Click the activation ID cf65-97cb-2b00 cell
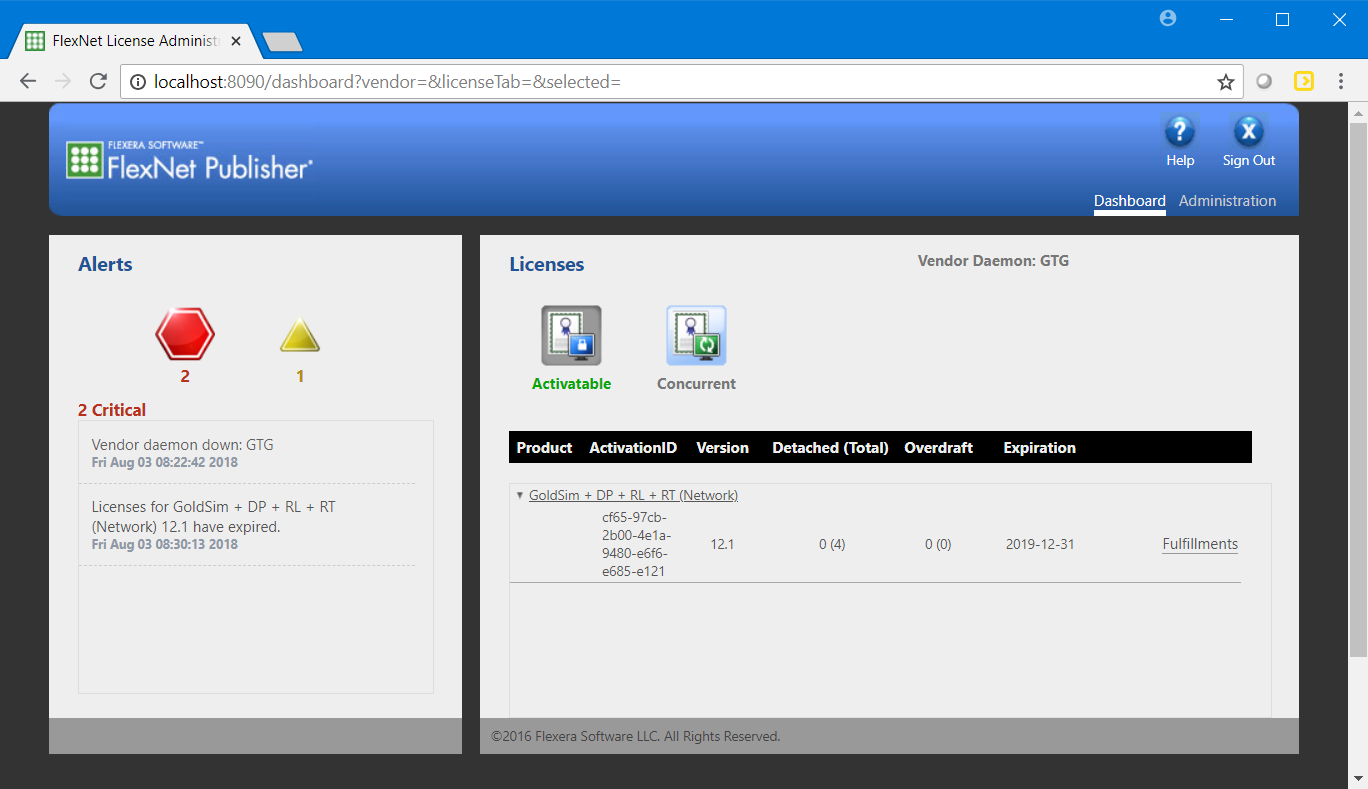 tap(635, 544)
